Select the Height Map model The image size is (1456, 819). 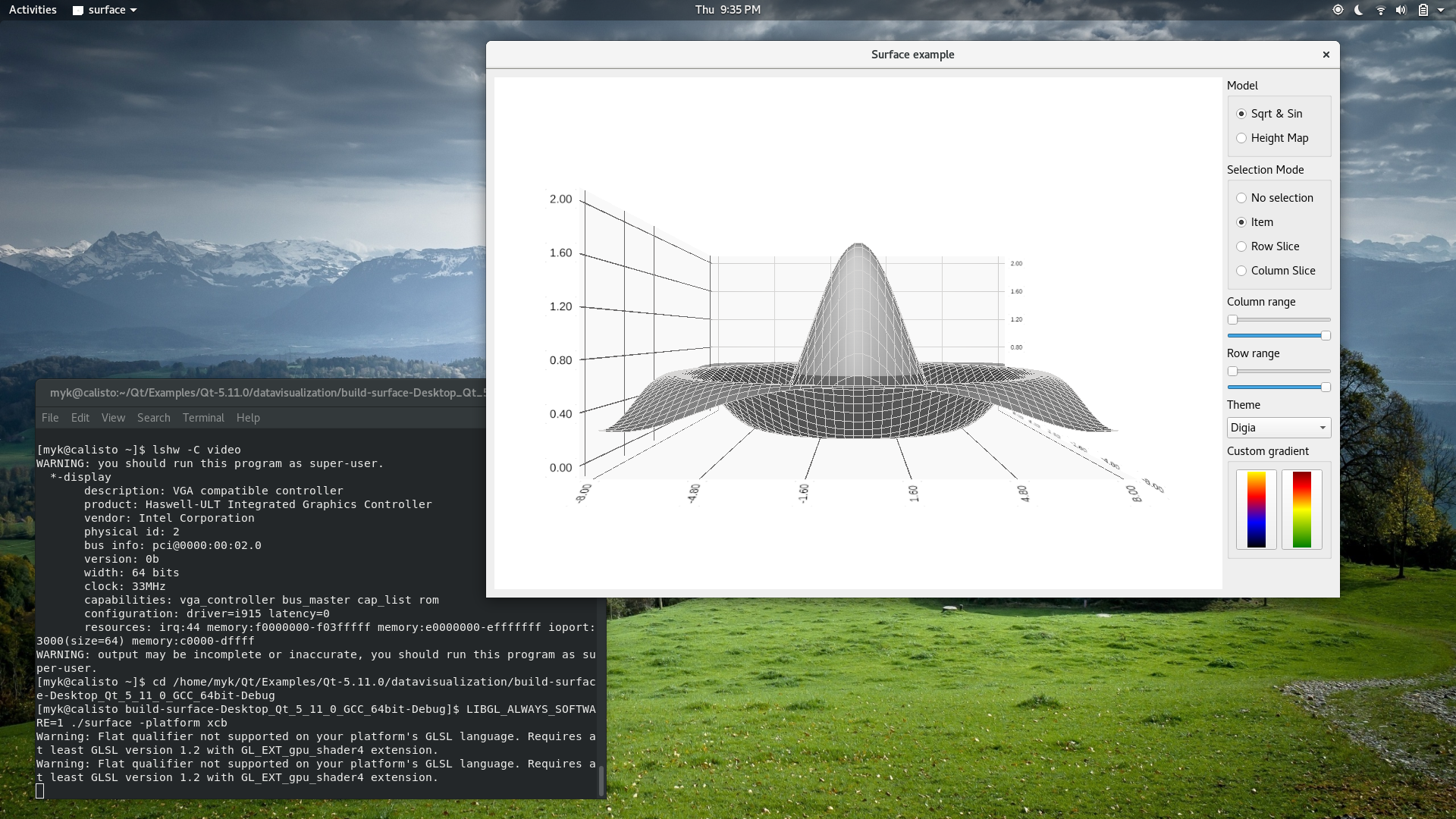tap(1241, 138)
